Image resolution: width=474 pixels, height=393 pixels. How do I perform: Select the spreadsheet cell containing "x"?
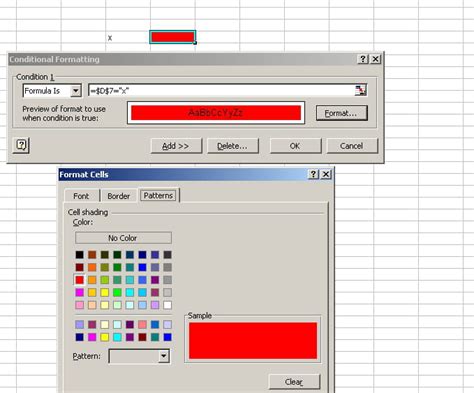[x=128, y=38]
